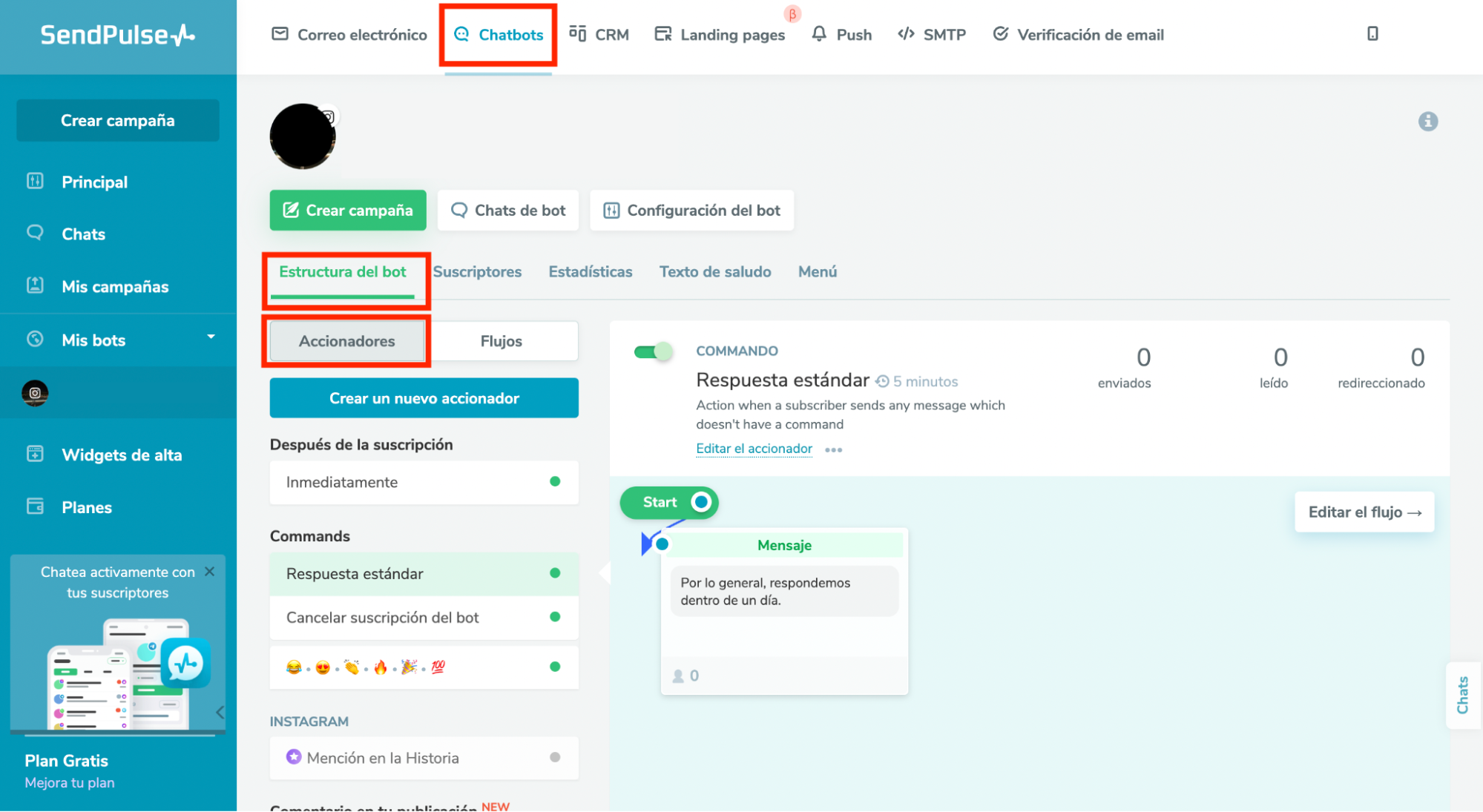Click the Mis bots sidebar item
Image resolution: width=1483 pixels, height=812 pixels.
pyautogui.click(x=93, y=340)
